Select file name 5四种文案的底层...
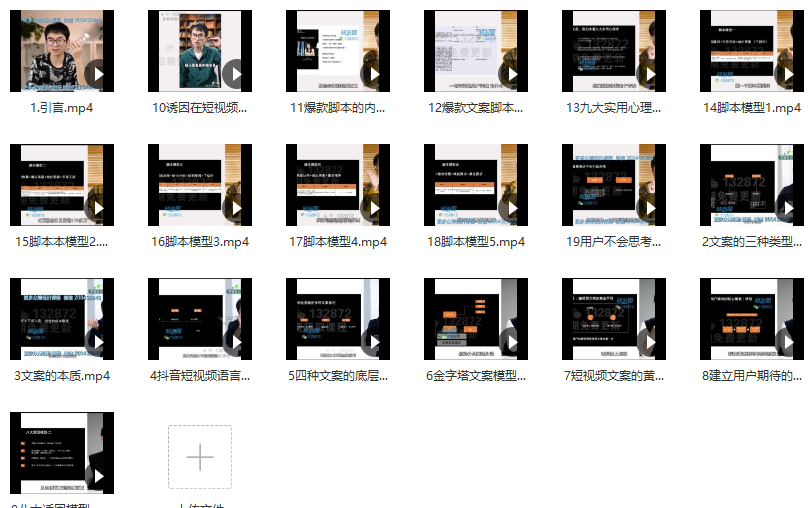The height and width of the screenshot is (508, 811). [x=338, y=376]
